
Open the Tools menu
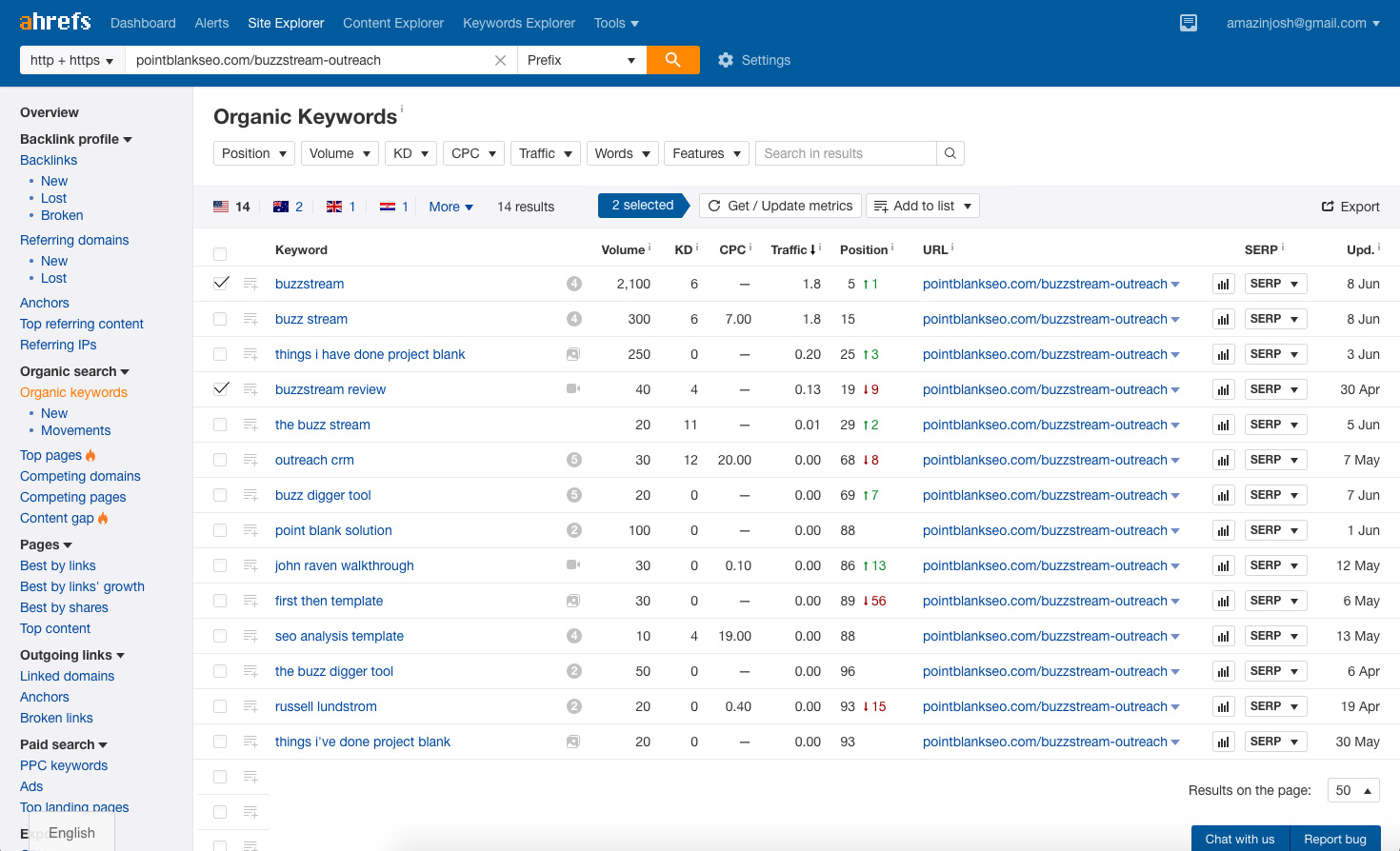[616, 23]
